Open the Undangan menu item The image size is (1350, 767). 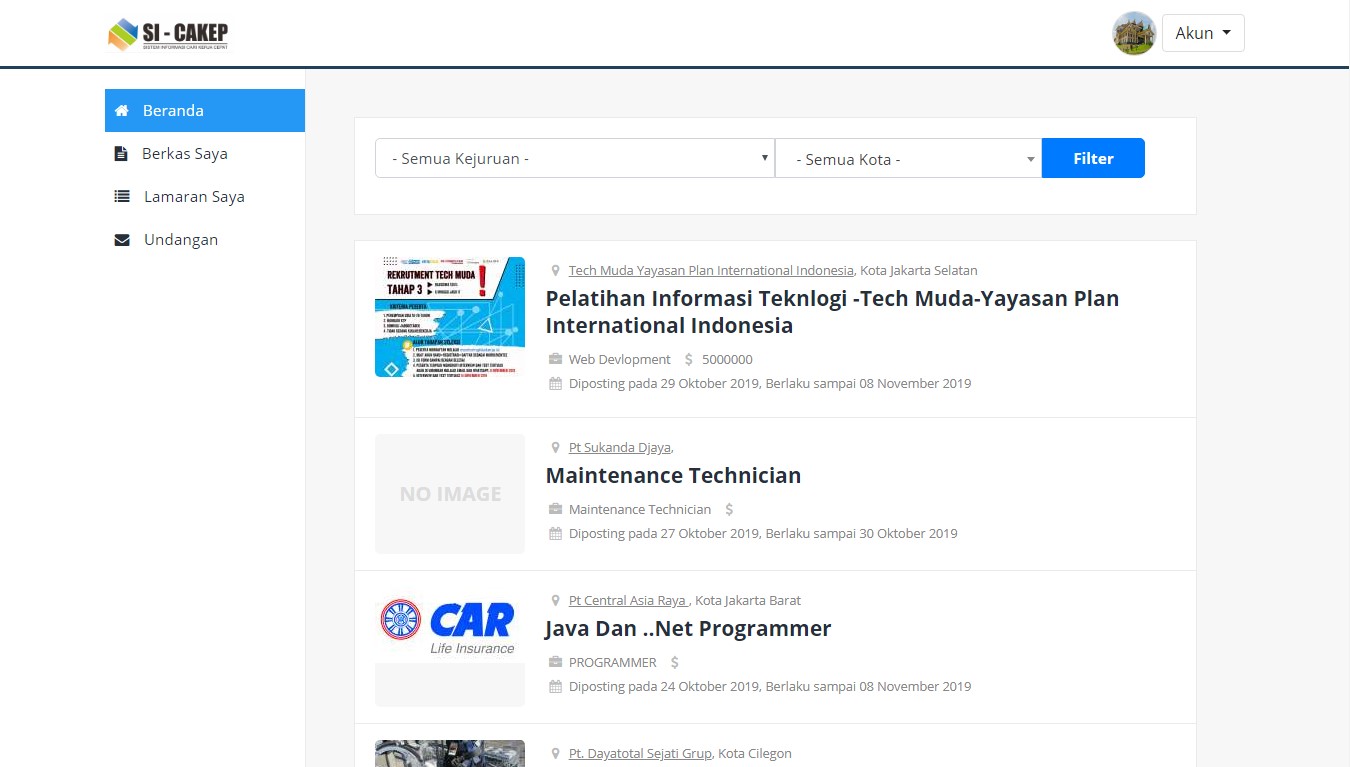click(181, 240)
